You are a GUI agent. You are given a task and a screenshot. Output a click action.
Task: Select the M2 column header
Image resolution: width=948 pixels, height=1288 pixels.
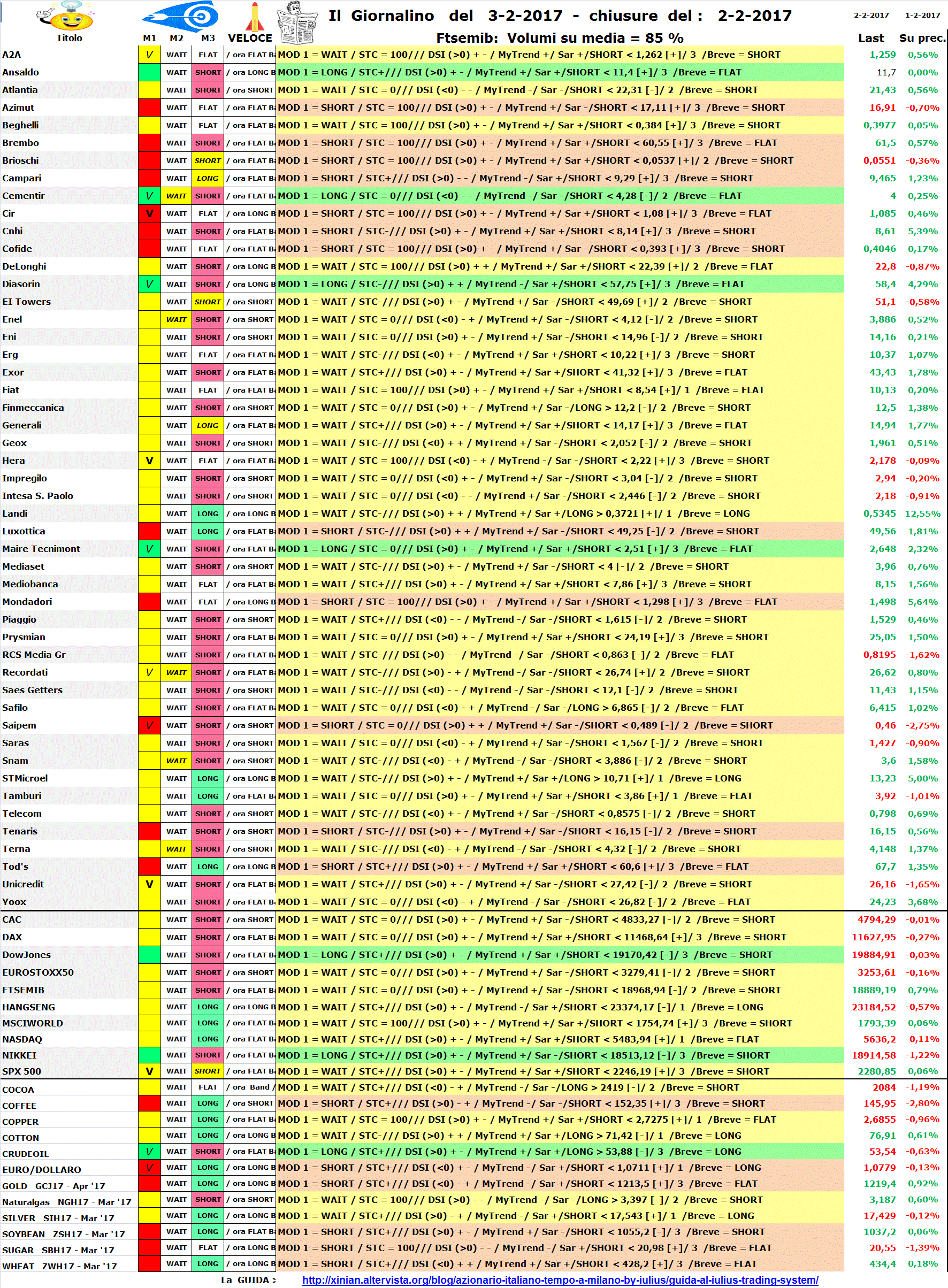pos(176,38)
